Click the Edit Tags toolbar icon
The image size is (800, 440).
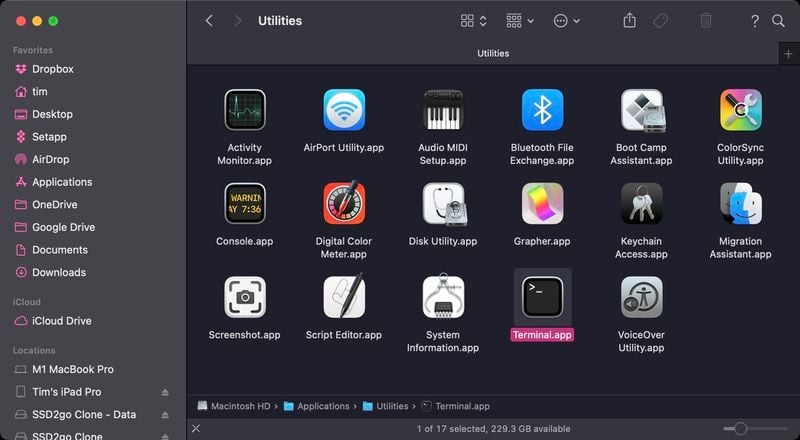[660, 21]
